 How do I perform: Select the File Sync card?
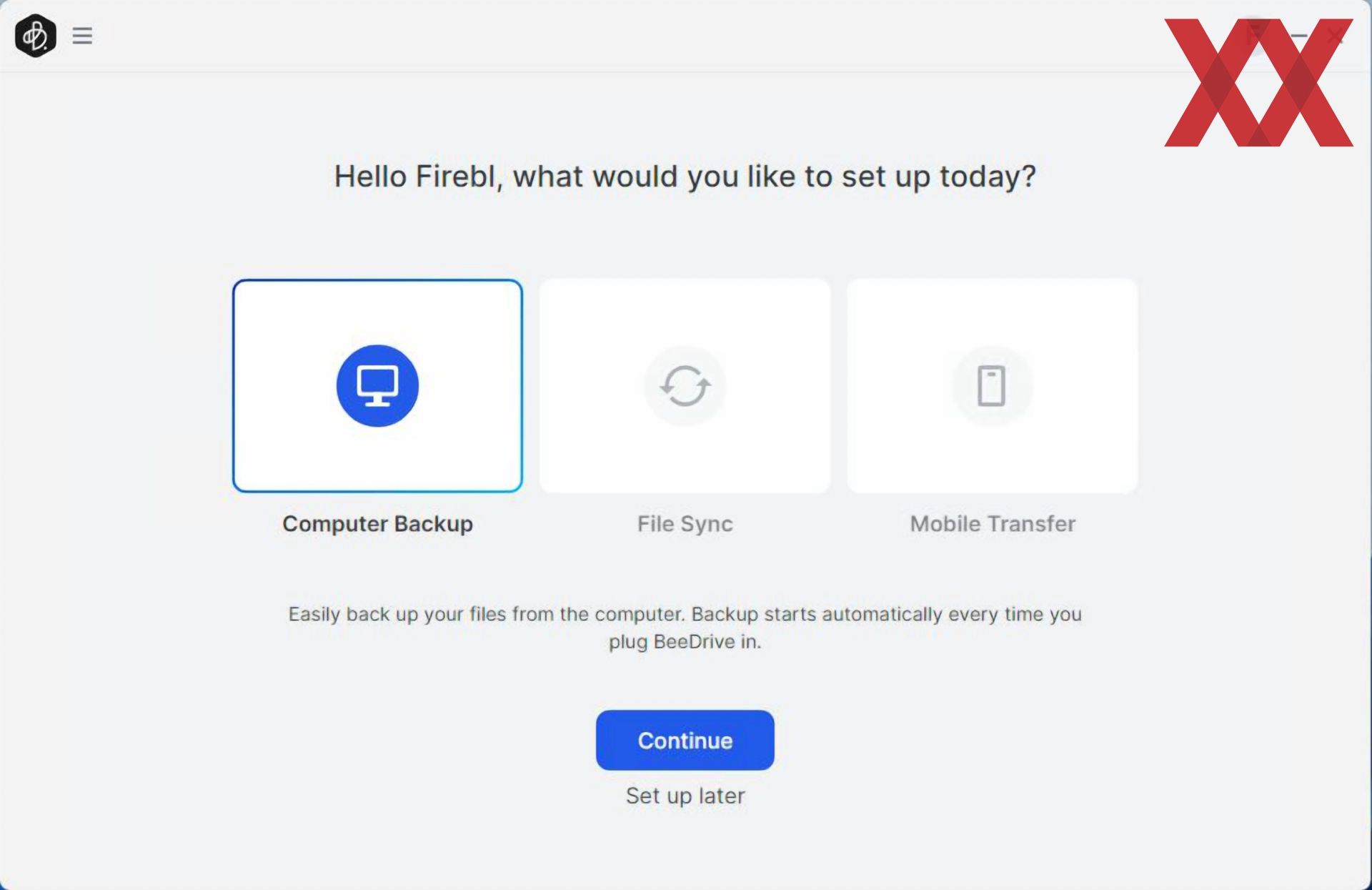[x=685, y=385]
